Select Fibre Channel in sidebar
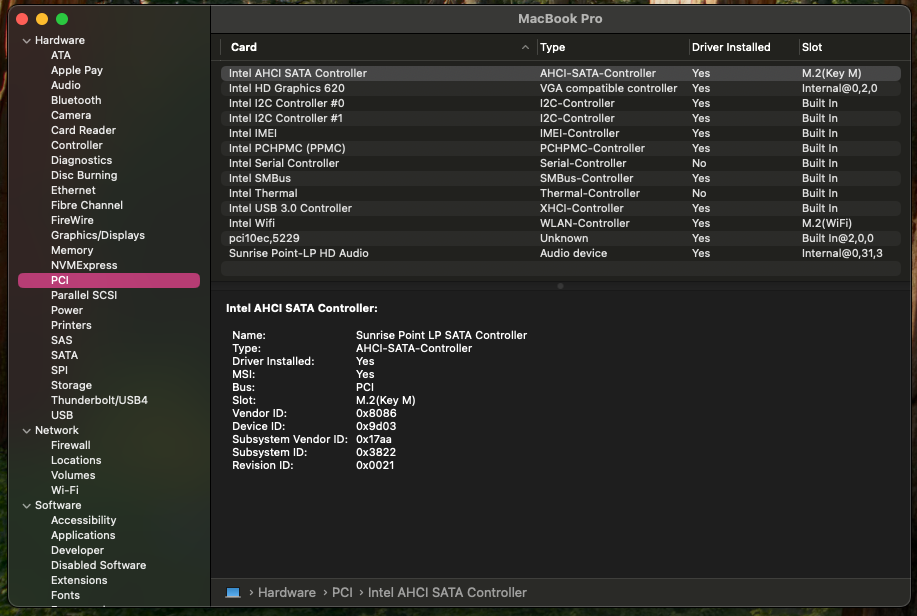 pyautogui.click(x=87, y=205)
